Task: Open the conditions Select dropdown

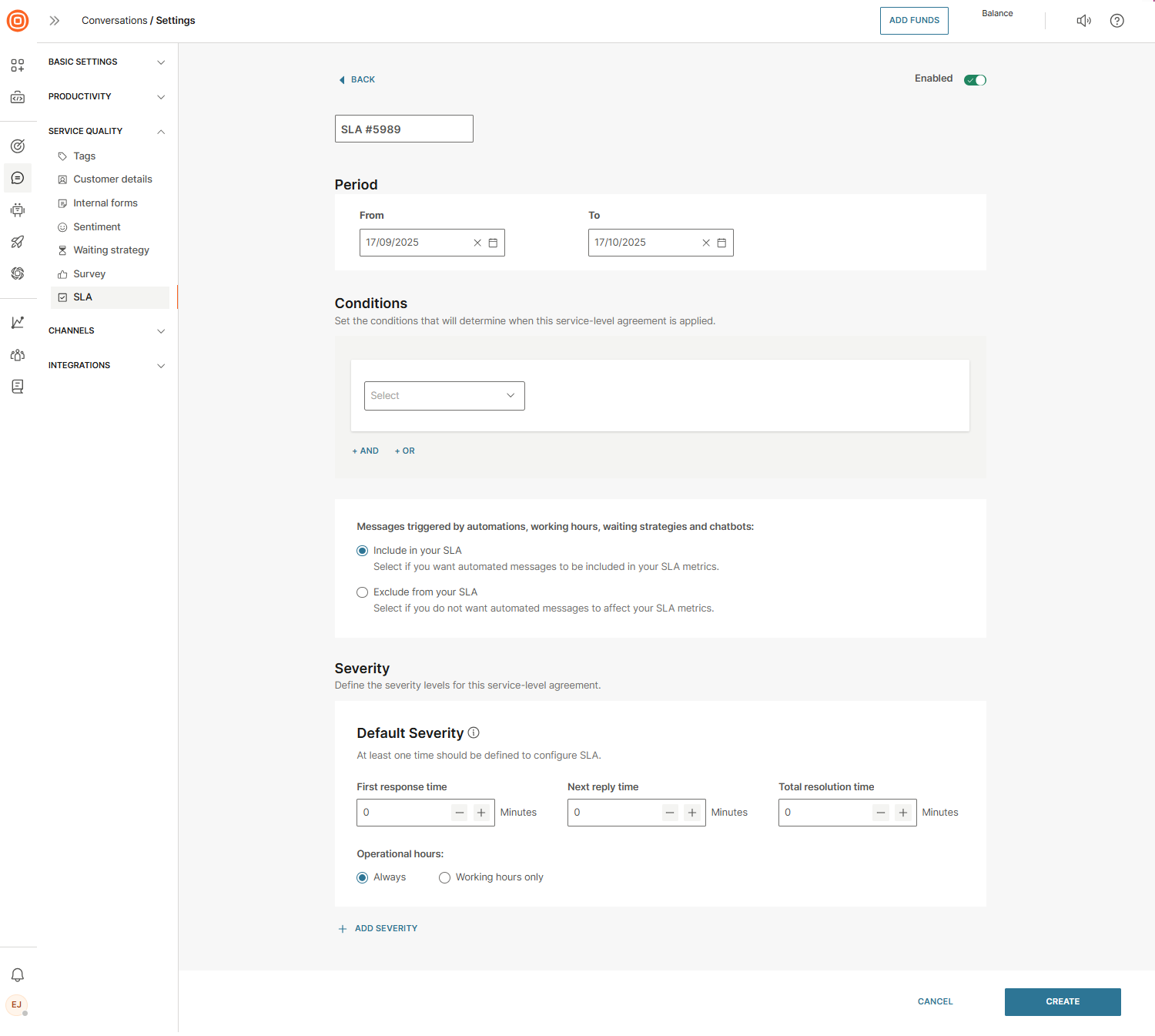Action: pyautogui.click(x=444, y=396)
